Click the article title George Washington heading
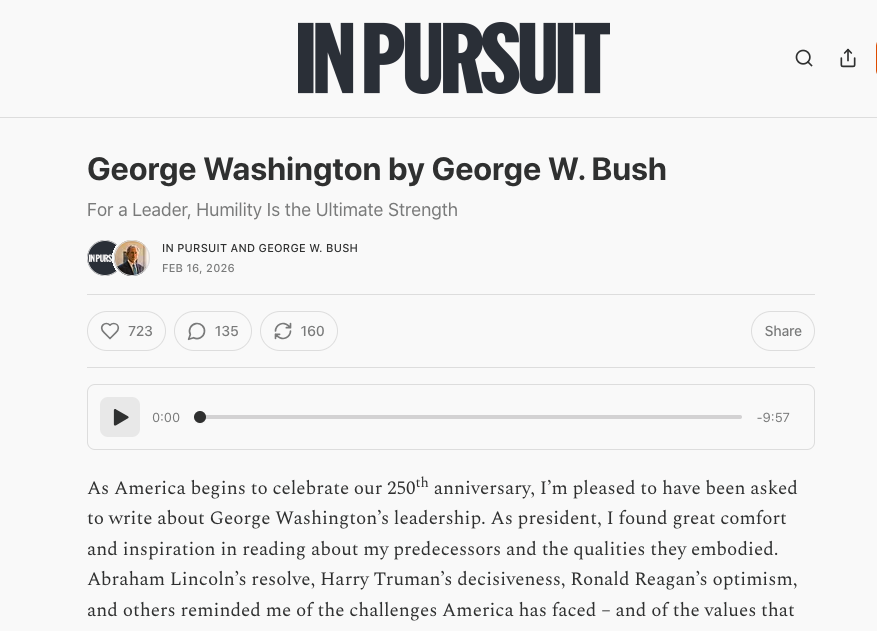 [x=376, y=169]
